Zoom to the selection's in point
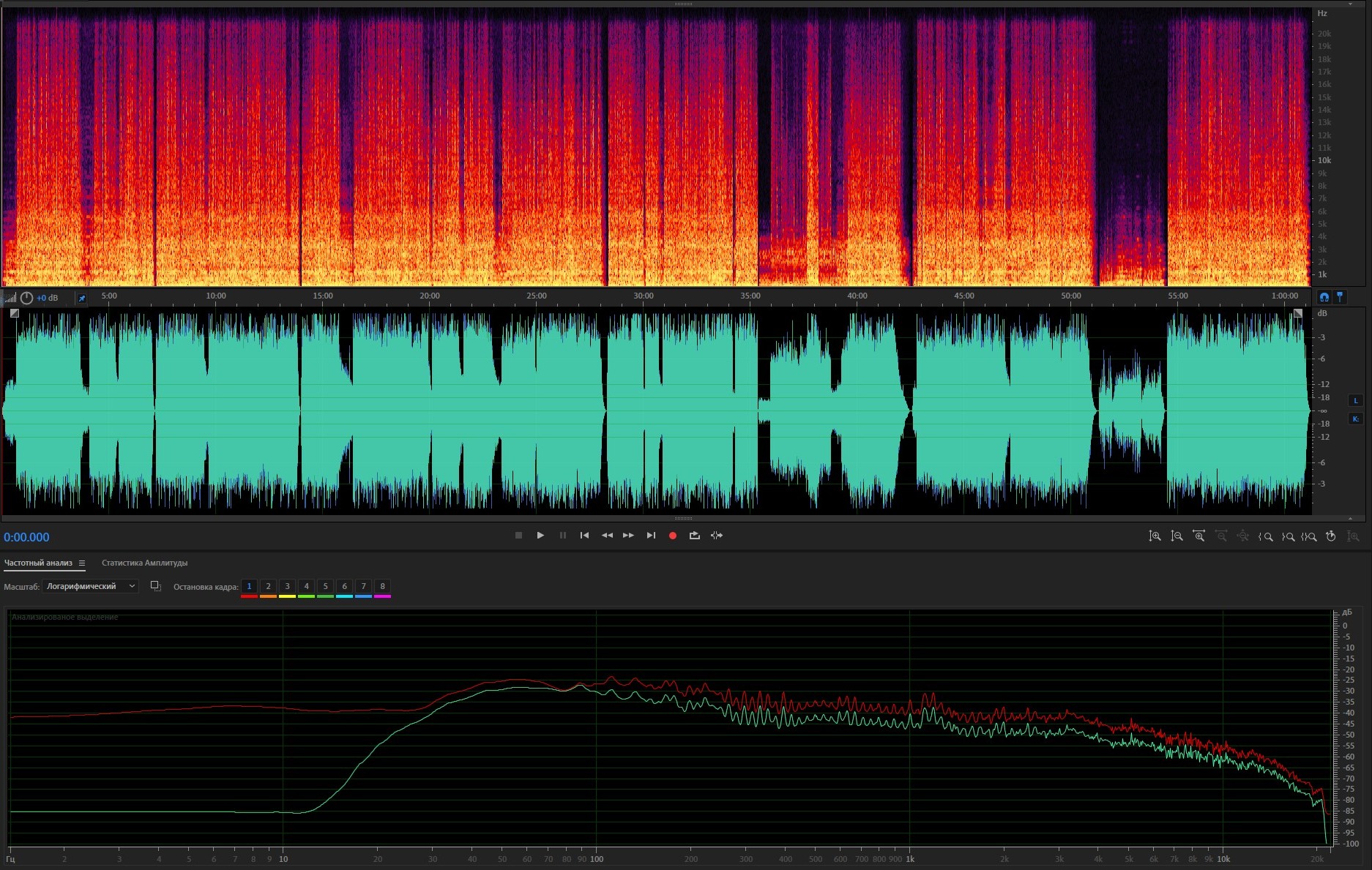This screenshot has height=870, width=1372. pyautogui.click(x=1265, y=536)
